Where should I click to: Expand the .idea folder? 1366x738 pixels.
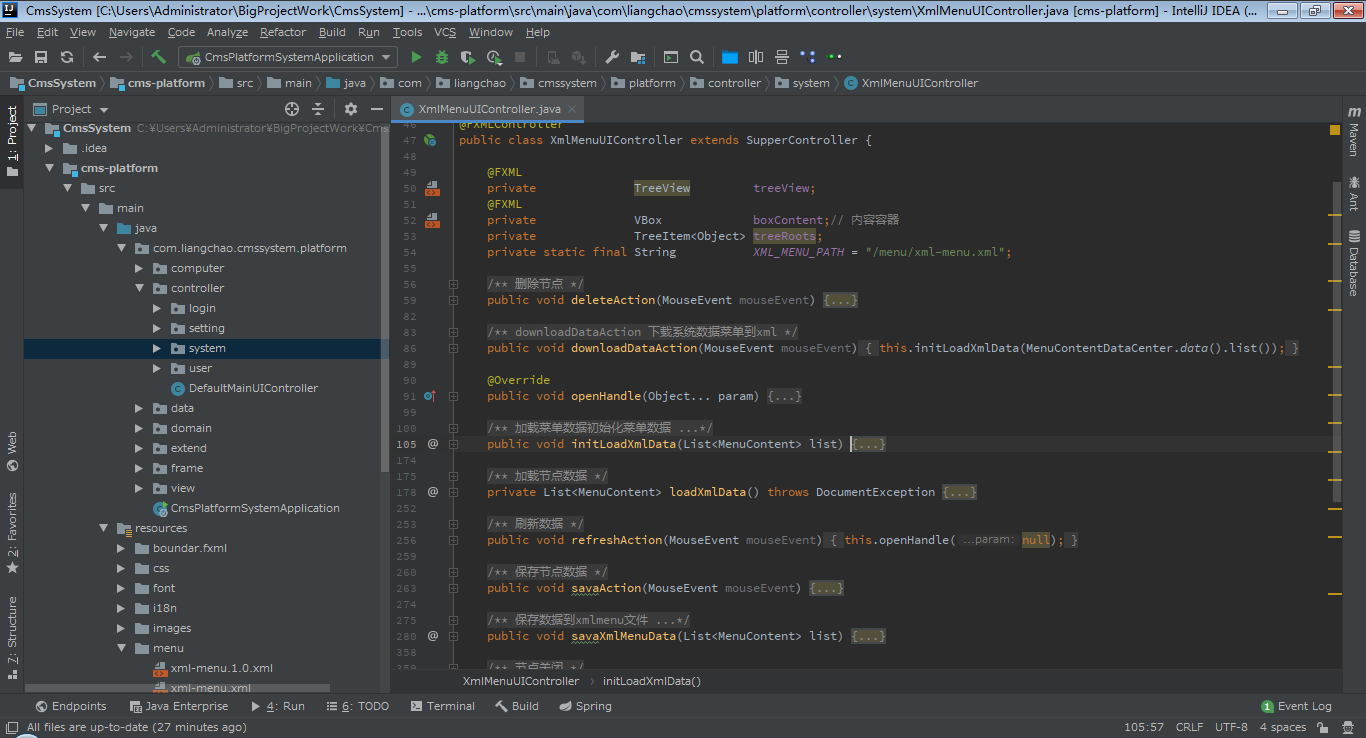(x=51, y=148)
